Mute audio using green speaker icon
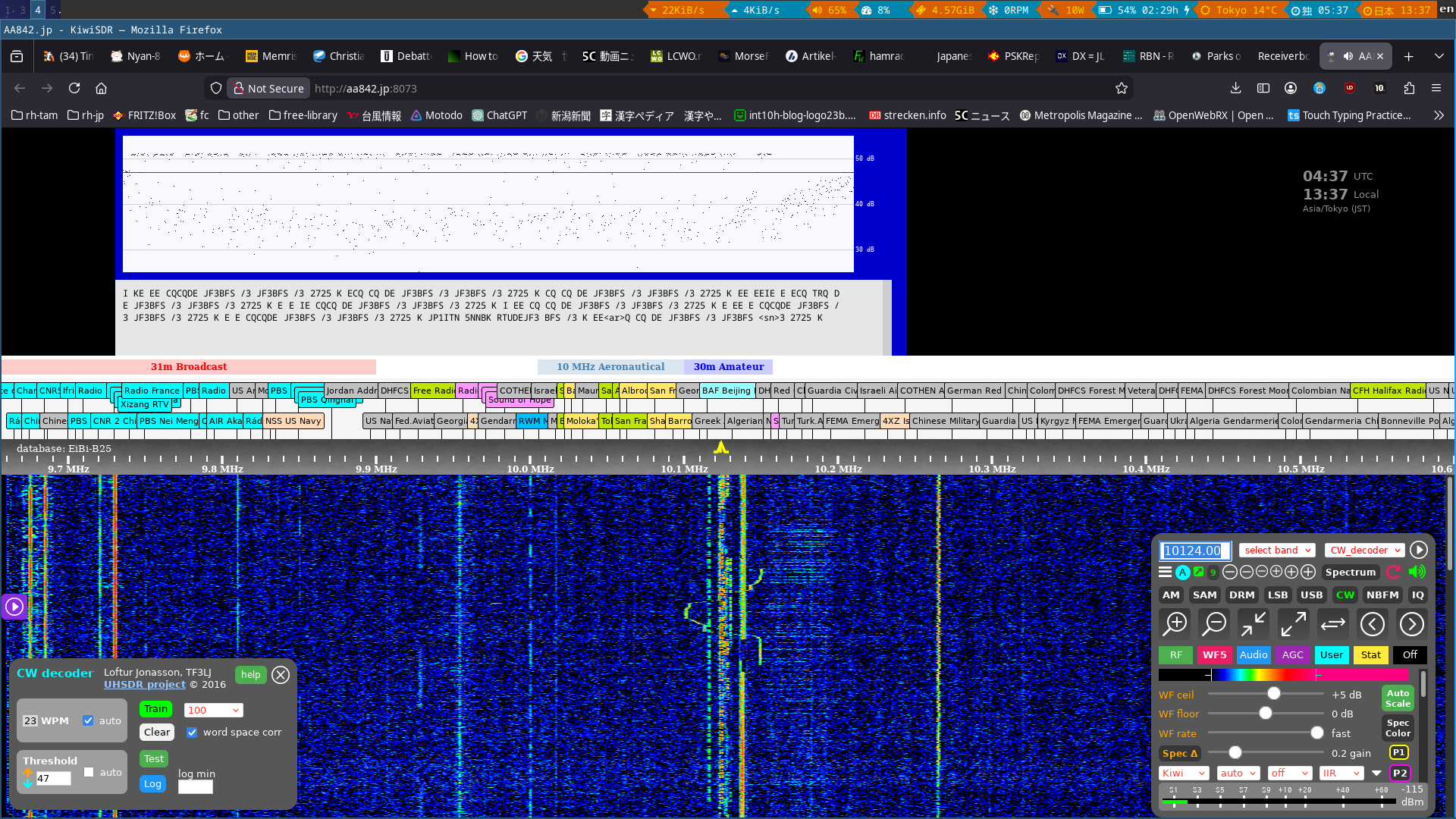Viewport: 1456px width, 819px height. coord(1417,572)
